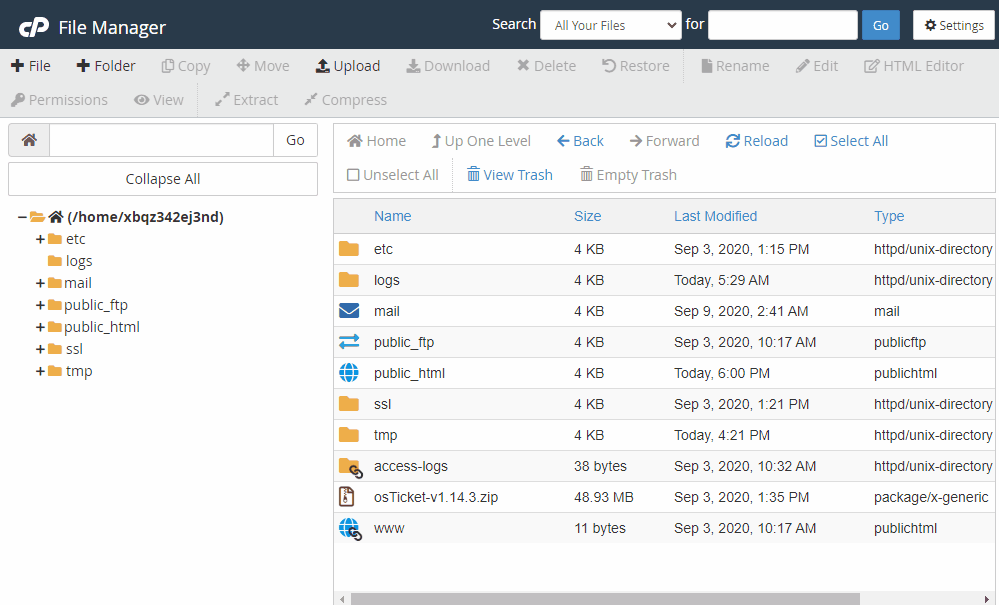Image resolution: width=999 pixels, height=605 pixels.
Task: Sort by Last Modified column
Action: click(x=715, y=216)
